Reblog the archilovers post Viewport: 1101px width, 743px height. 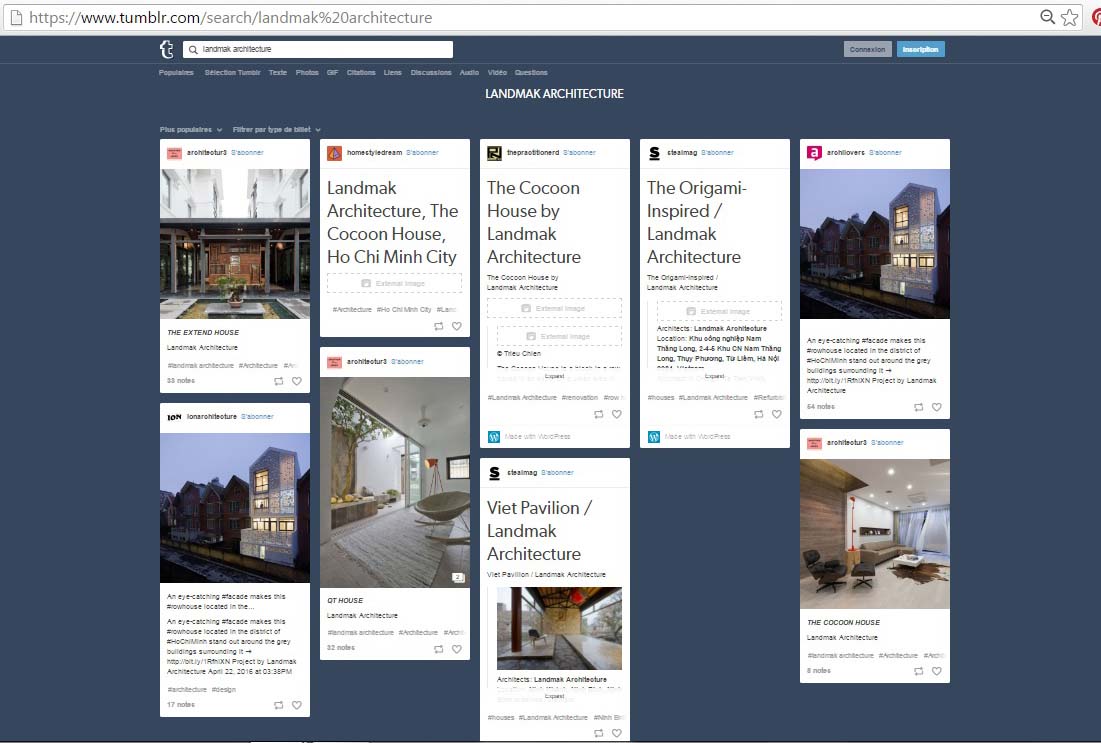point(918,407)
